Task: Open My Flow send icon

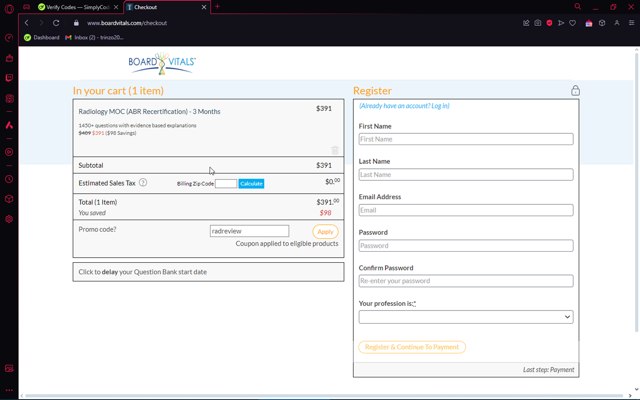Action: [x=561, y=23]
